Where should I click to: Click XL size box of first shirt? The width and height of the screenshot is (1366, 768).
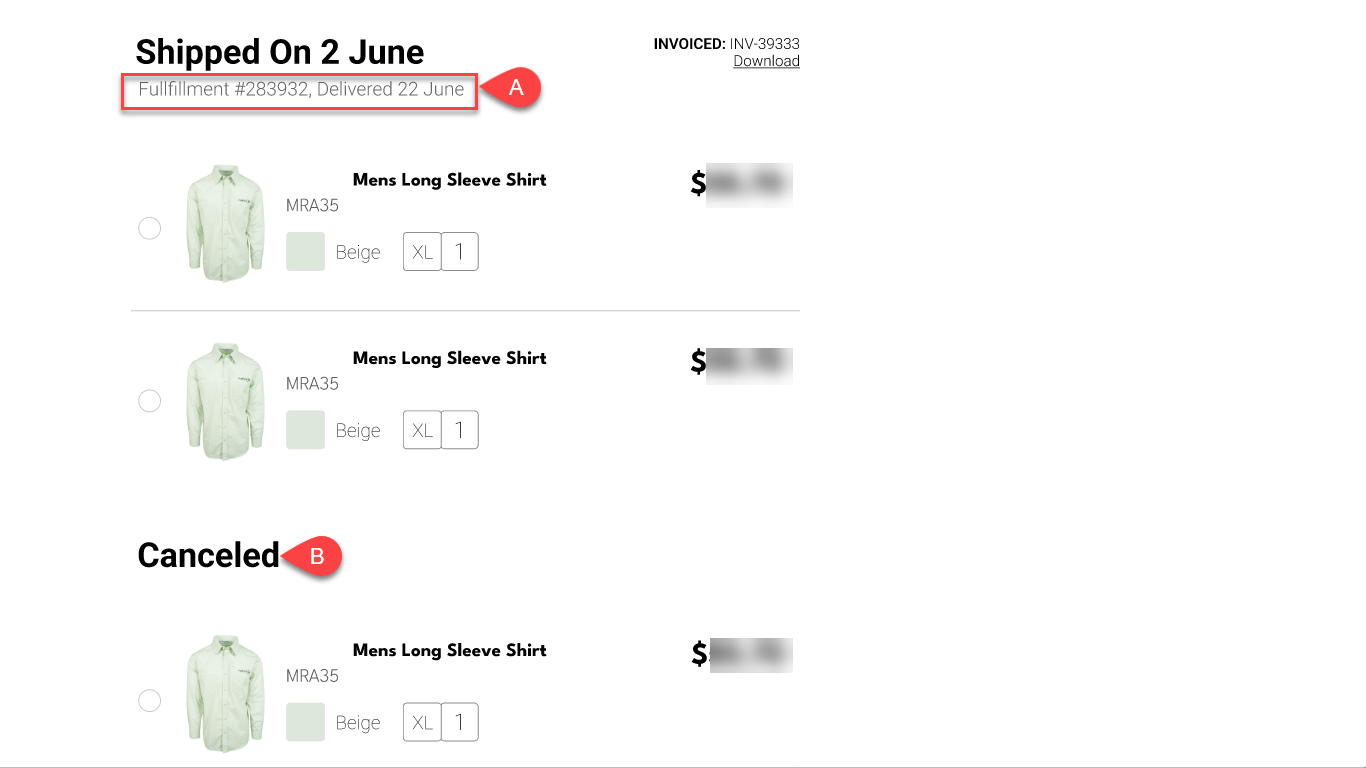tap(422, 252)
